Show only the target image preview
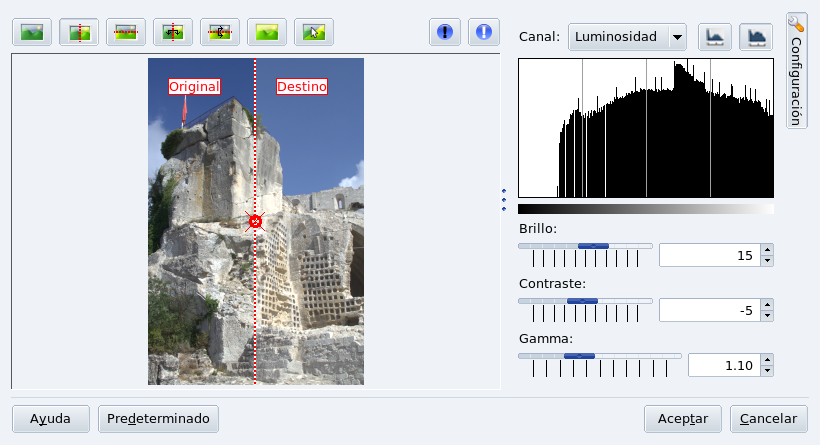 [x=267, y=32]
